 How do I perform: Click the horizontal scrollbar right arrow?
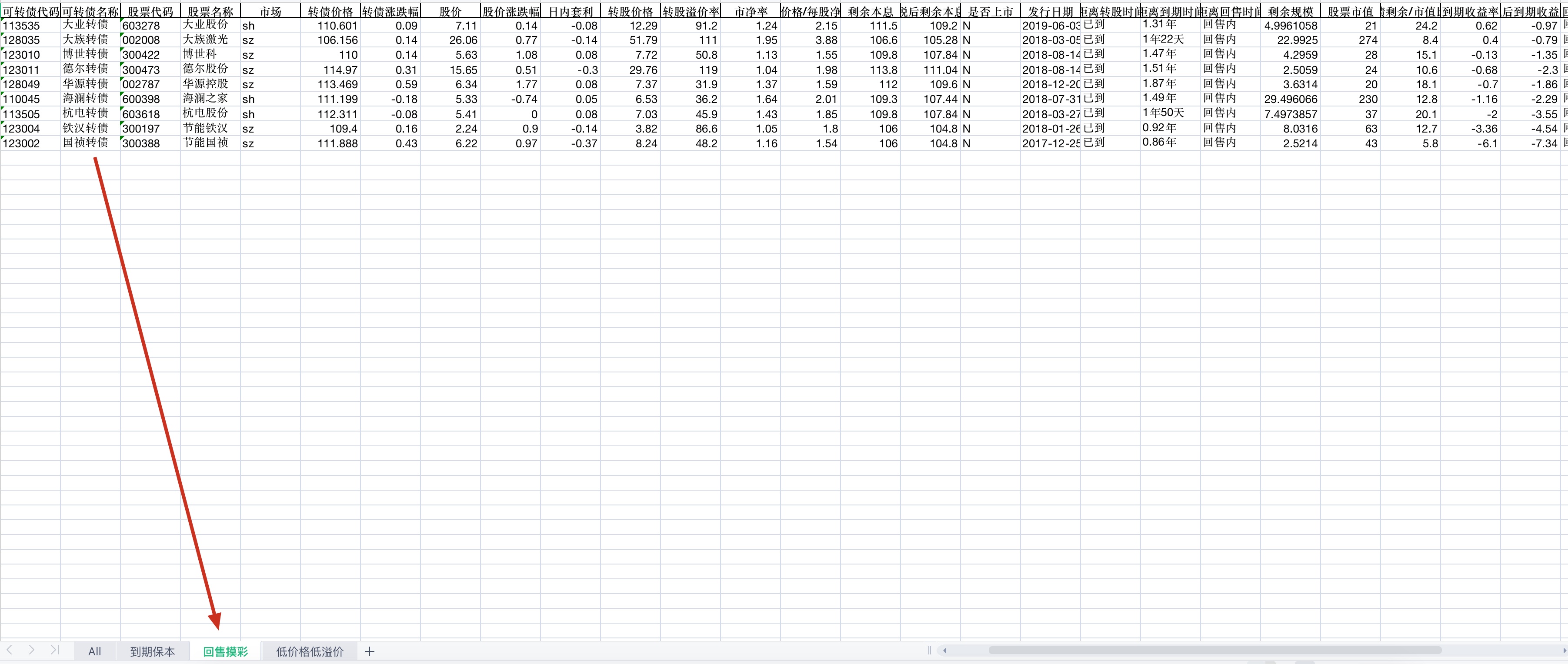point(1565,651)
